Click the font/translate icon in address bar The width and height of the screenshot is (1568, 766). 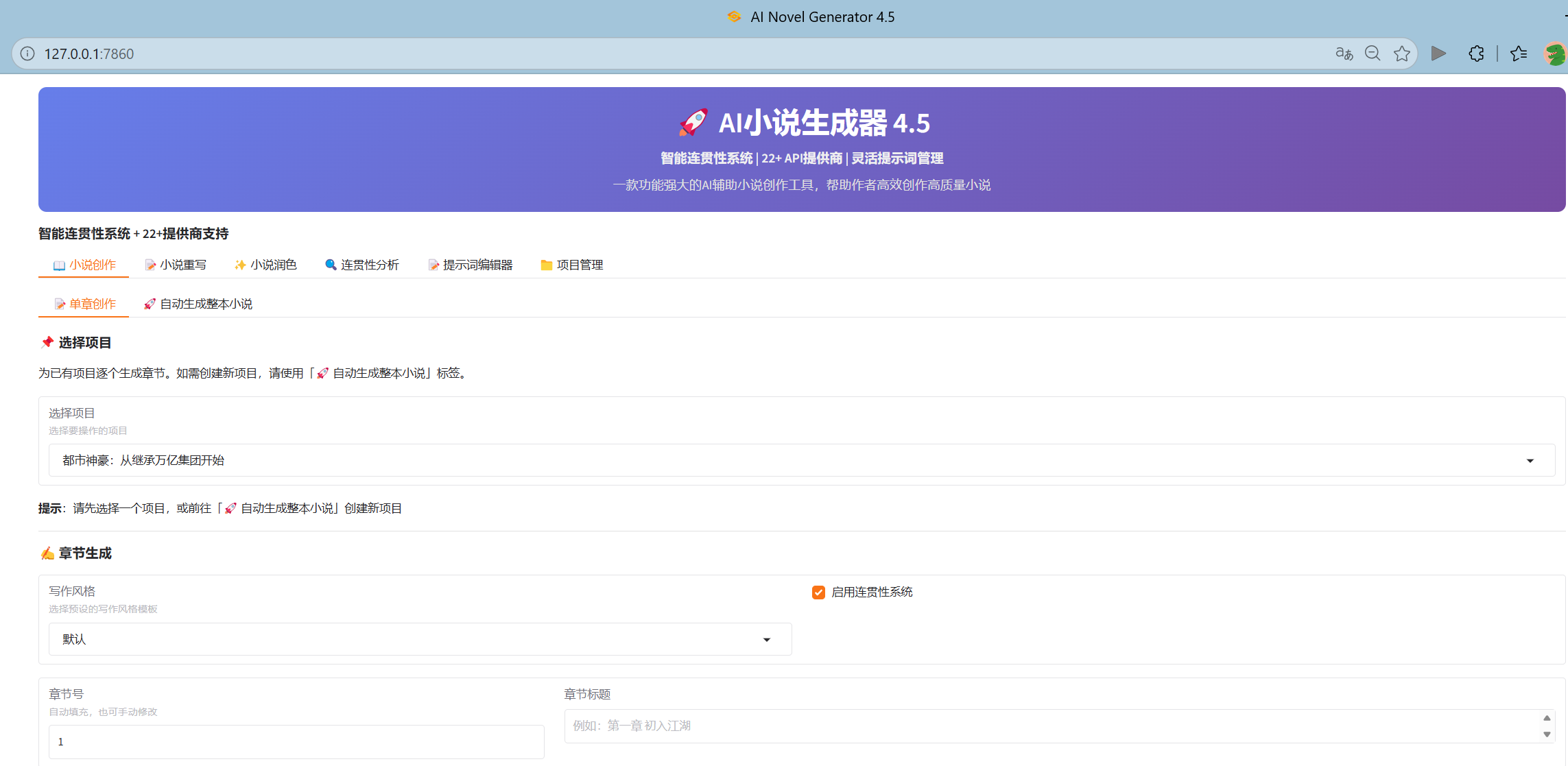point(1344,53)
